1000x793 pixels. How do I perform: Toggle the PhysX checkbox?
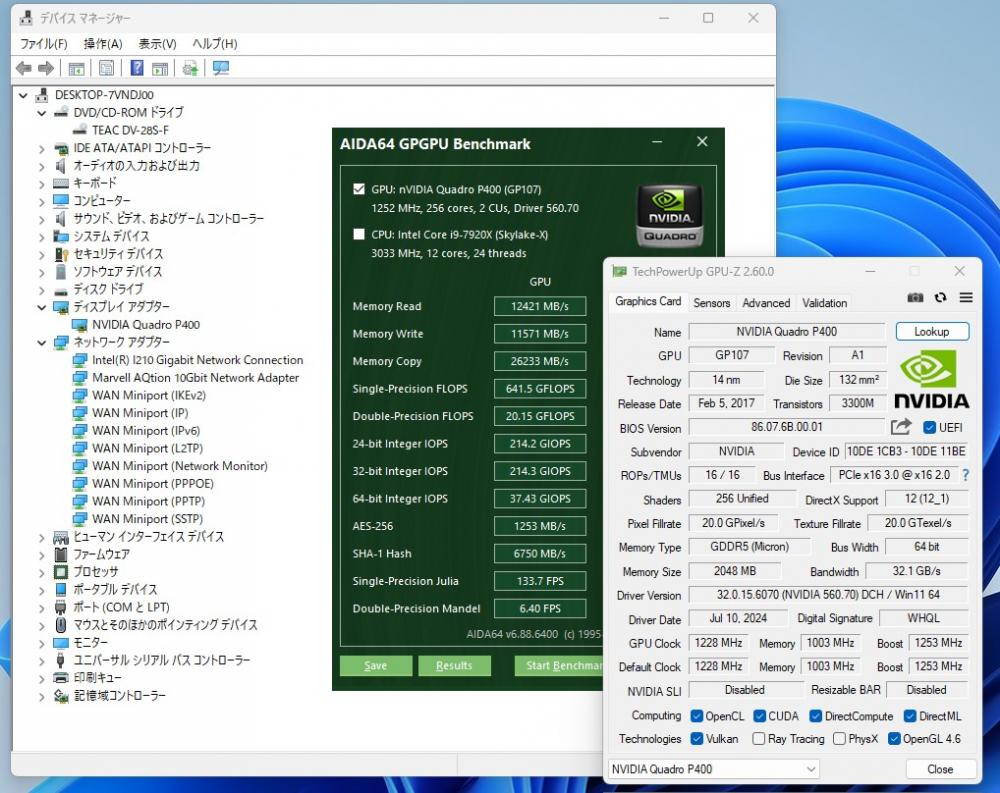839,739
